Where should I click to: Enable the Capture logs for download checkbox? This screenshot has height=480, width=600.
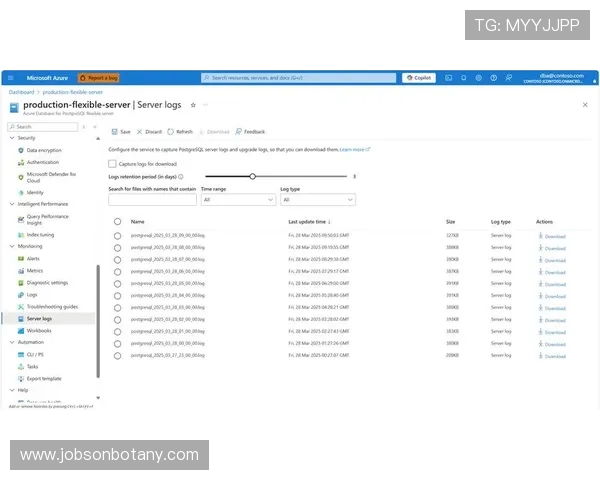(x=112, y=163)
